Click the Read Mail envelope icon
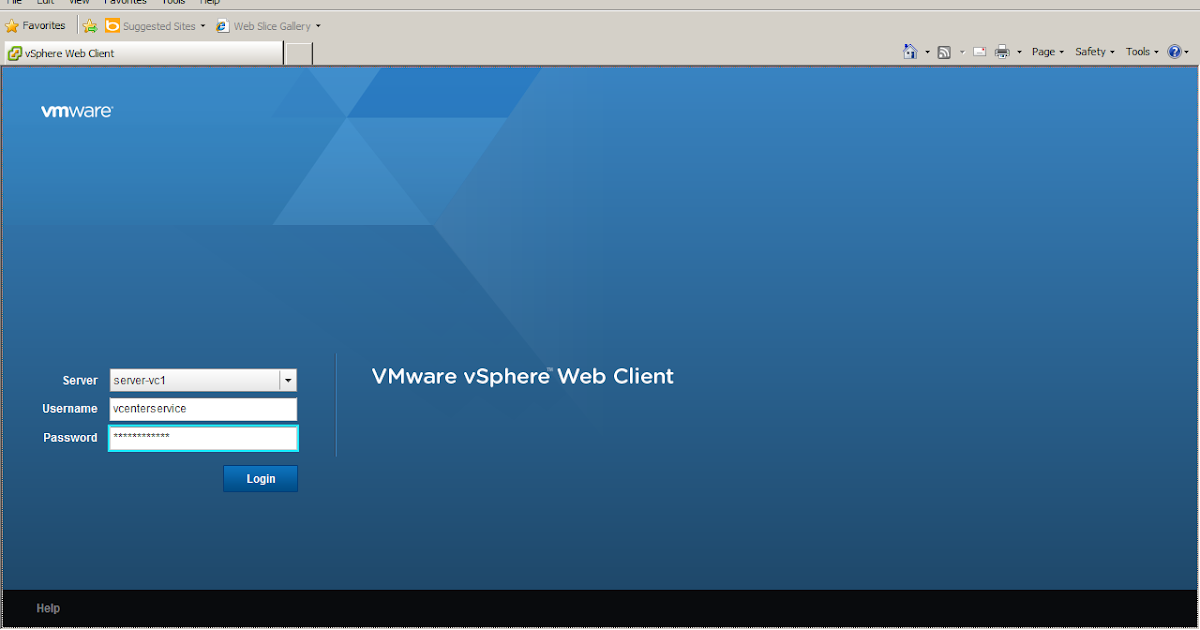This screenshot has height=630, width=1200. pos(980,52)
